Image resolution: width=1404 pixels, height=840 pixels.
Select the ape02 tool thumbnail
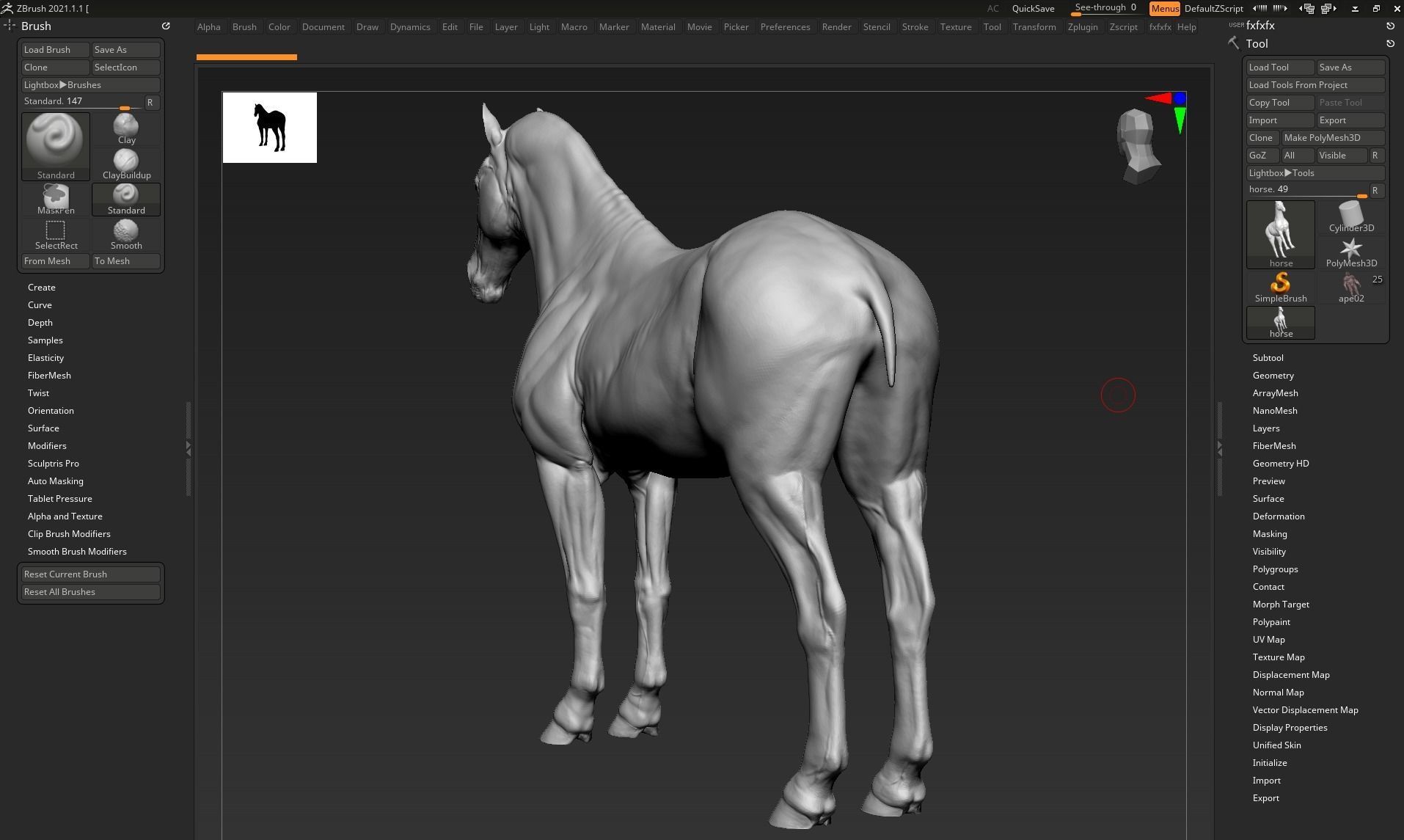tap(1350, 286)
